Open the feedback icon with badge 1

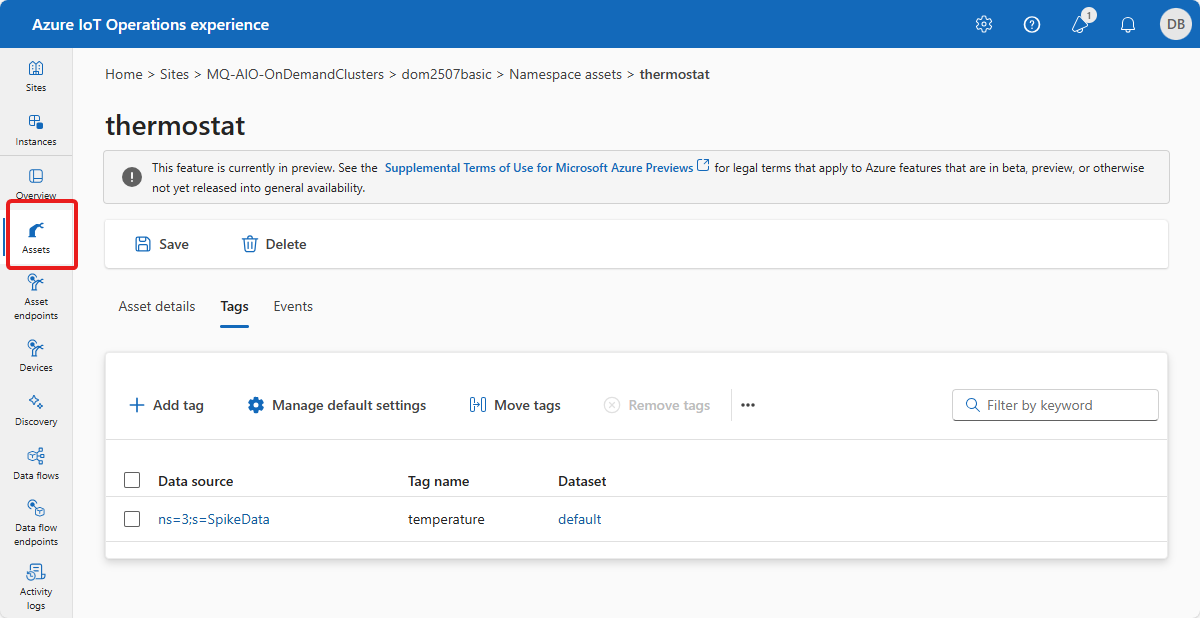pyautogui.click(x=1081, y=23)
